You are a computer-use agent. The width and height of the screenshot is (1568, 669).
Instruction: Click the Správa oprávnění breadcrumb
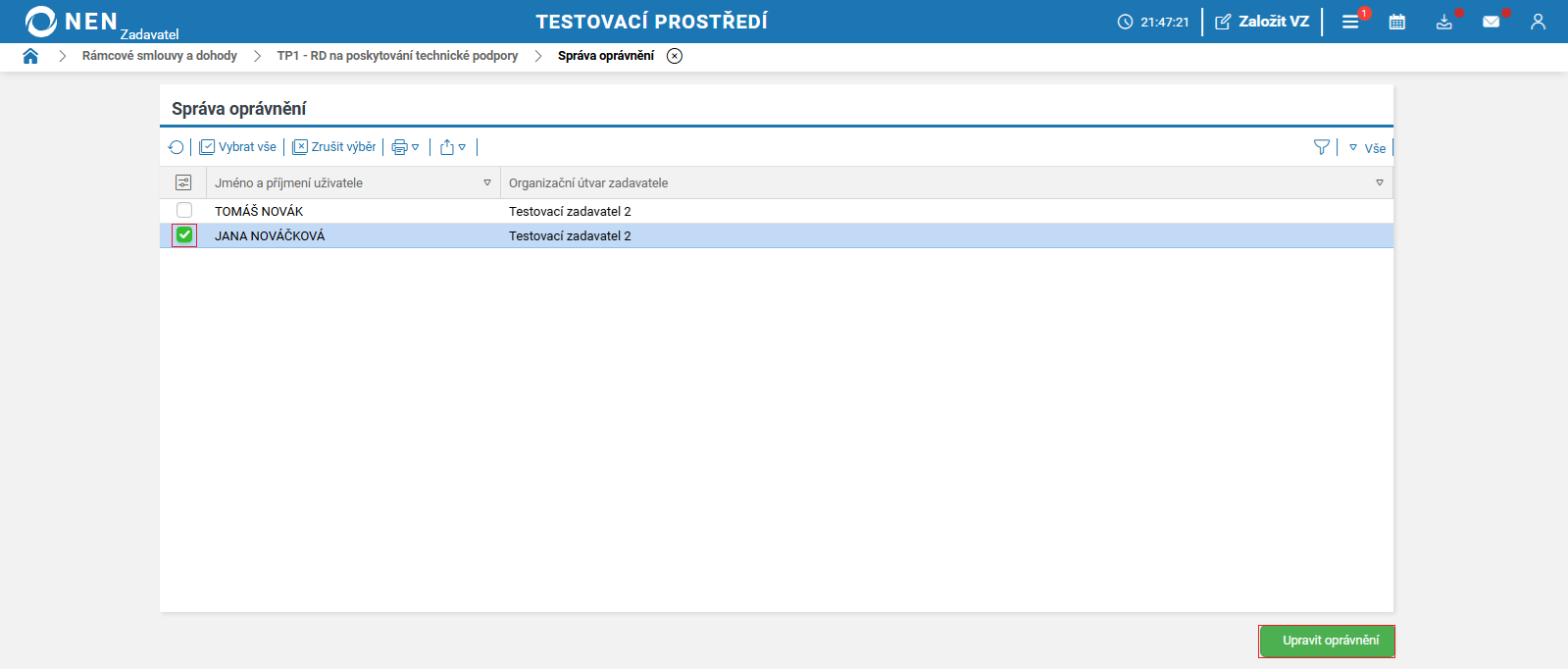click(x=606, y=56)
